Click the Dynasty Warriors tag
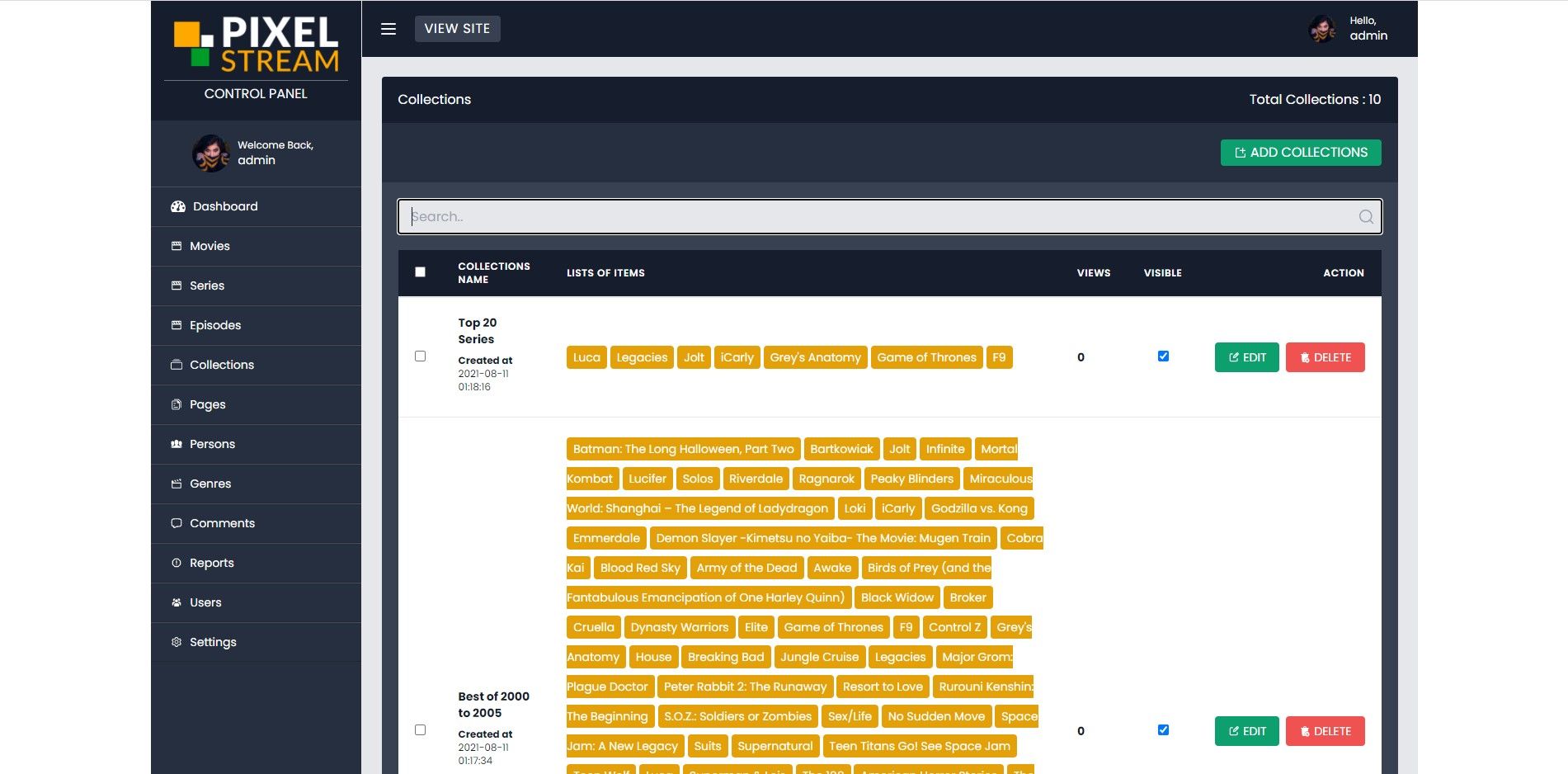1568x774 pixels. [x=679, y=627]
